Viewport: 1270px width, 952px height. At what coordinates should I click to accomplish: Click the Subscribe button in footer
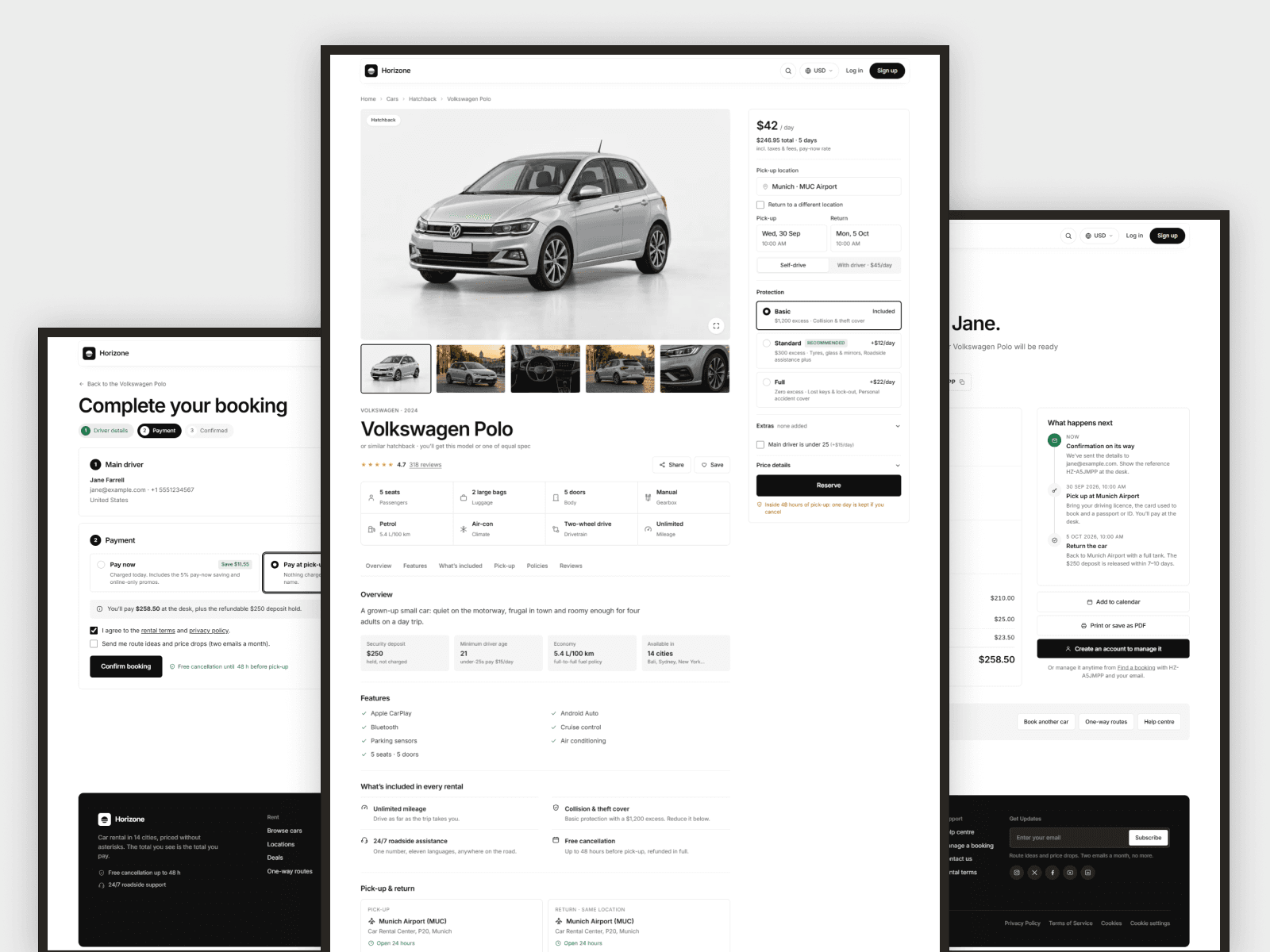tap(1148, 838)
